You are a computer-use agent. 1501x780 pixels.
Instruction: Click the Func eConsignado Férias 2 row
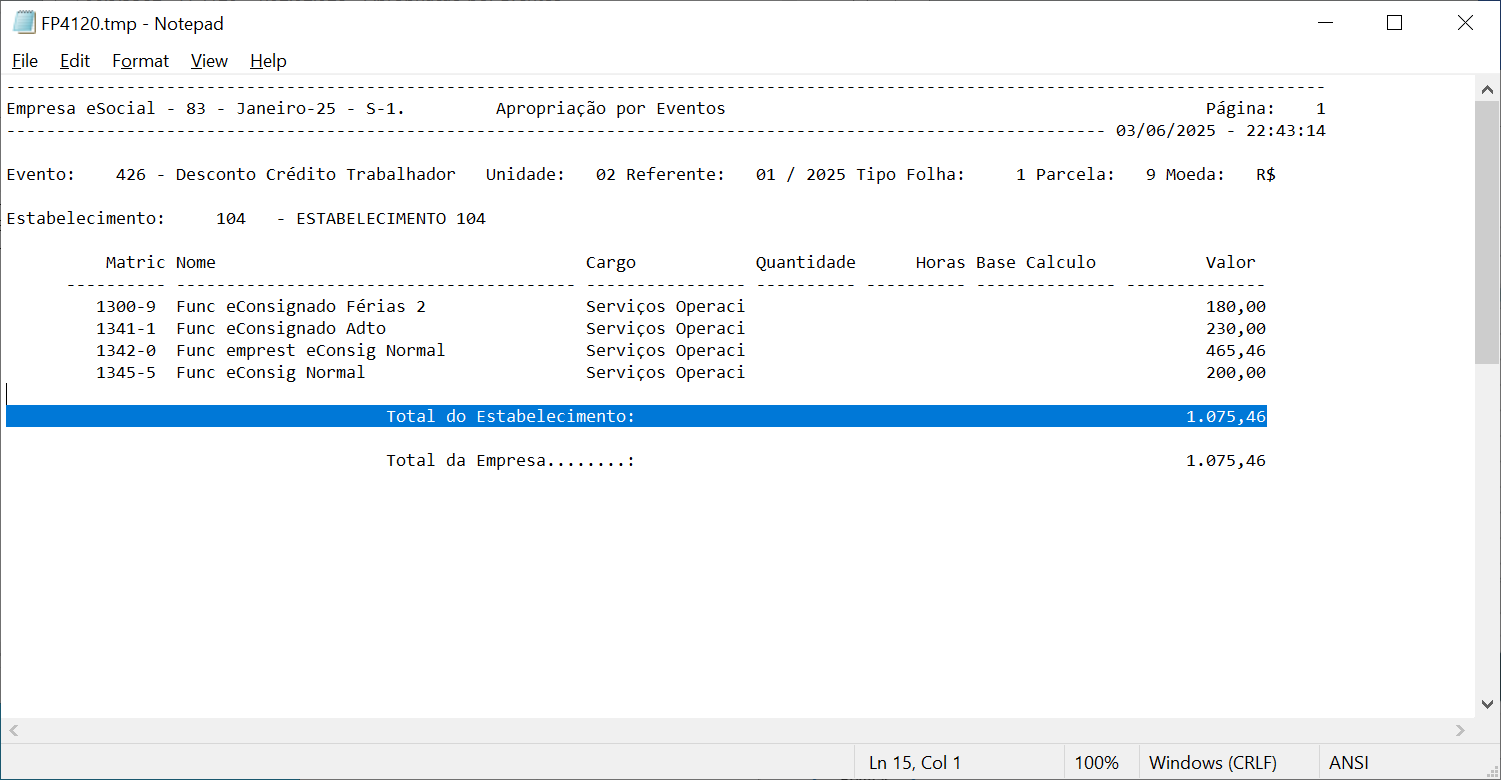300,307
